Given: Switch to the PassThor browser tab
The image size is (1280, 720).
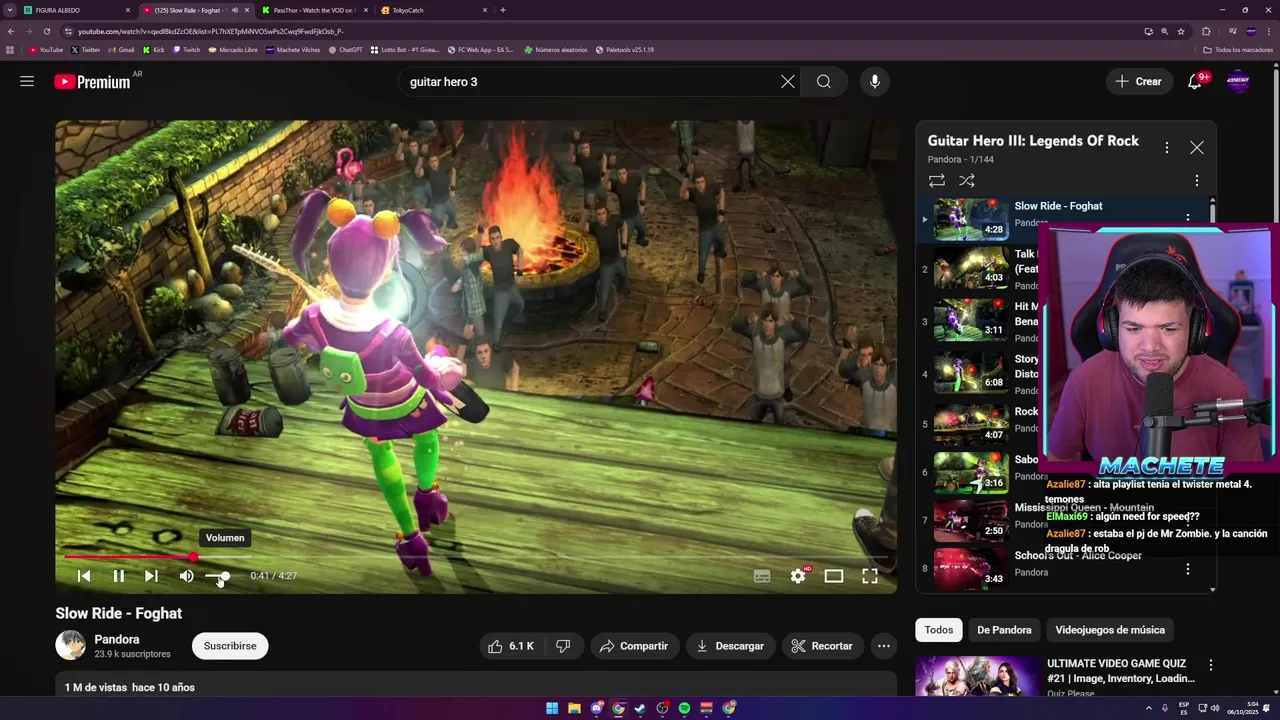Looking at the screenshot, I should (314, 10).
